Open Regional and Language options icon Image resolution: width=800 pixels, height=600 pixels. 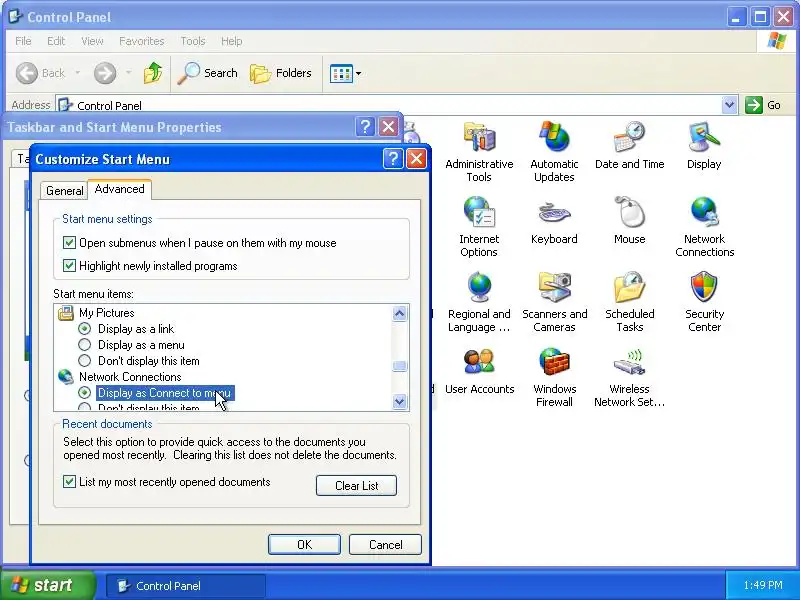pos(479,287)
